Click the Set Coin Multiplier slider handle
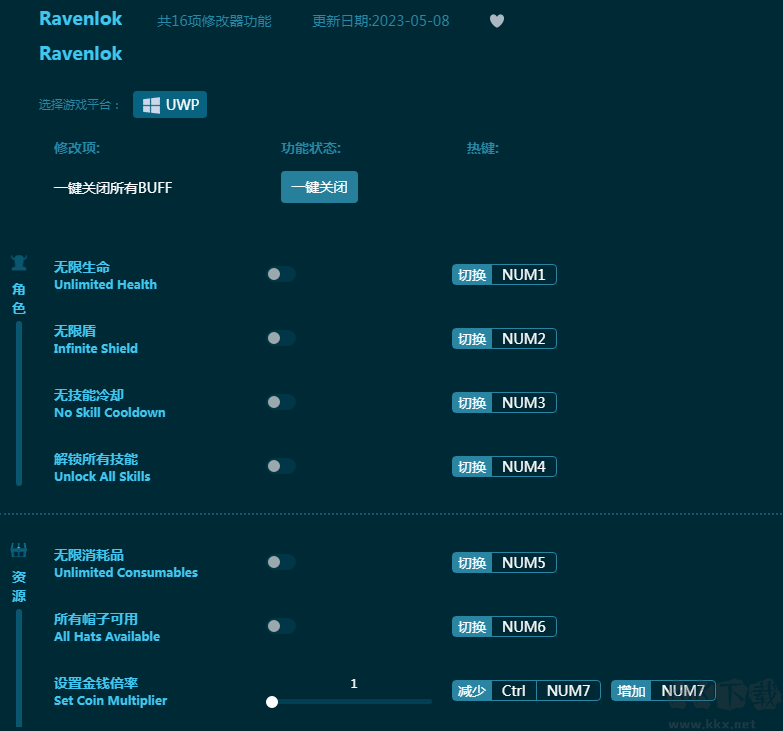Viewport: 783px width, 731px height. 272,702
